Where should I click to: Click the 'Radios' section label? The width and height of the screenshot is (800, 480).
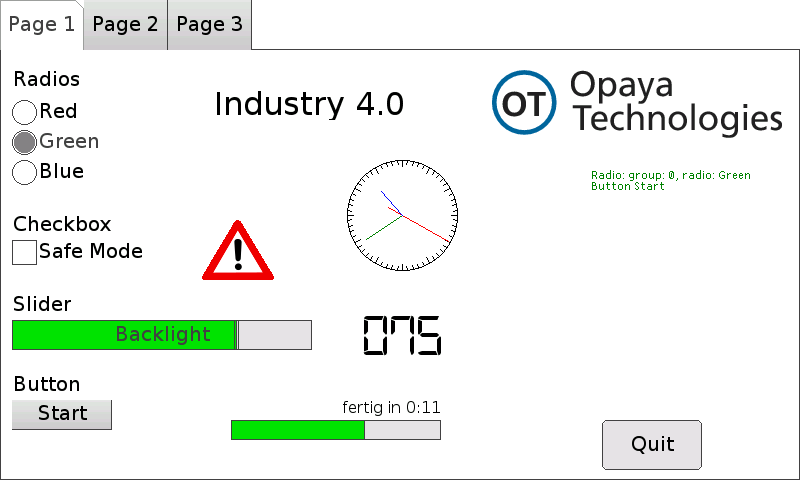click(x=46, y=79)
